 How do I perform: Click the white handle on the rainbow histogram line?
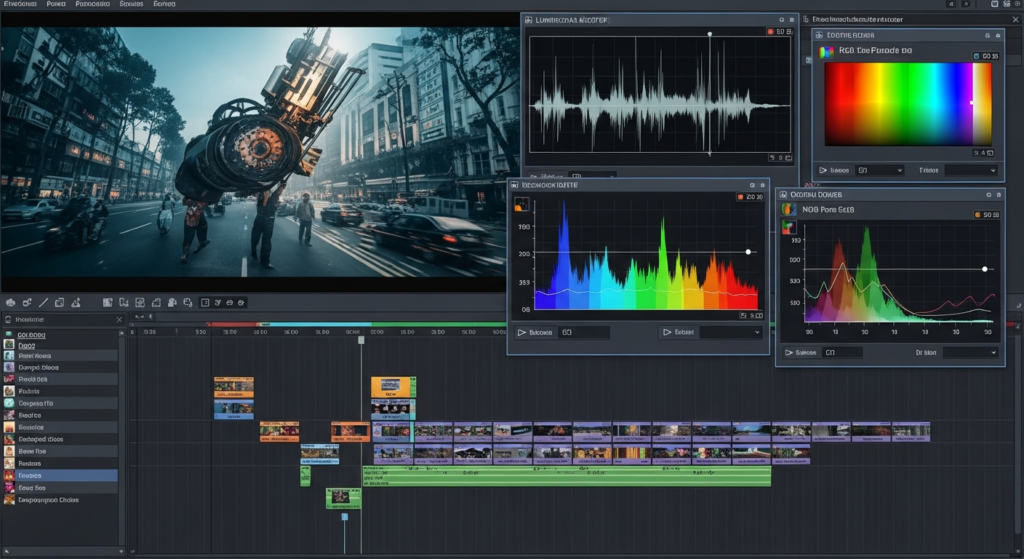pos(747,252)
